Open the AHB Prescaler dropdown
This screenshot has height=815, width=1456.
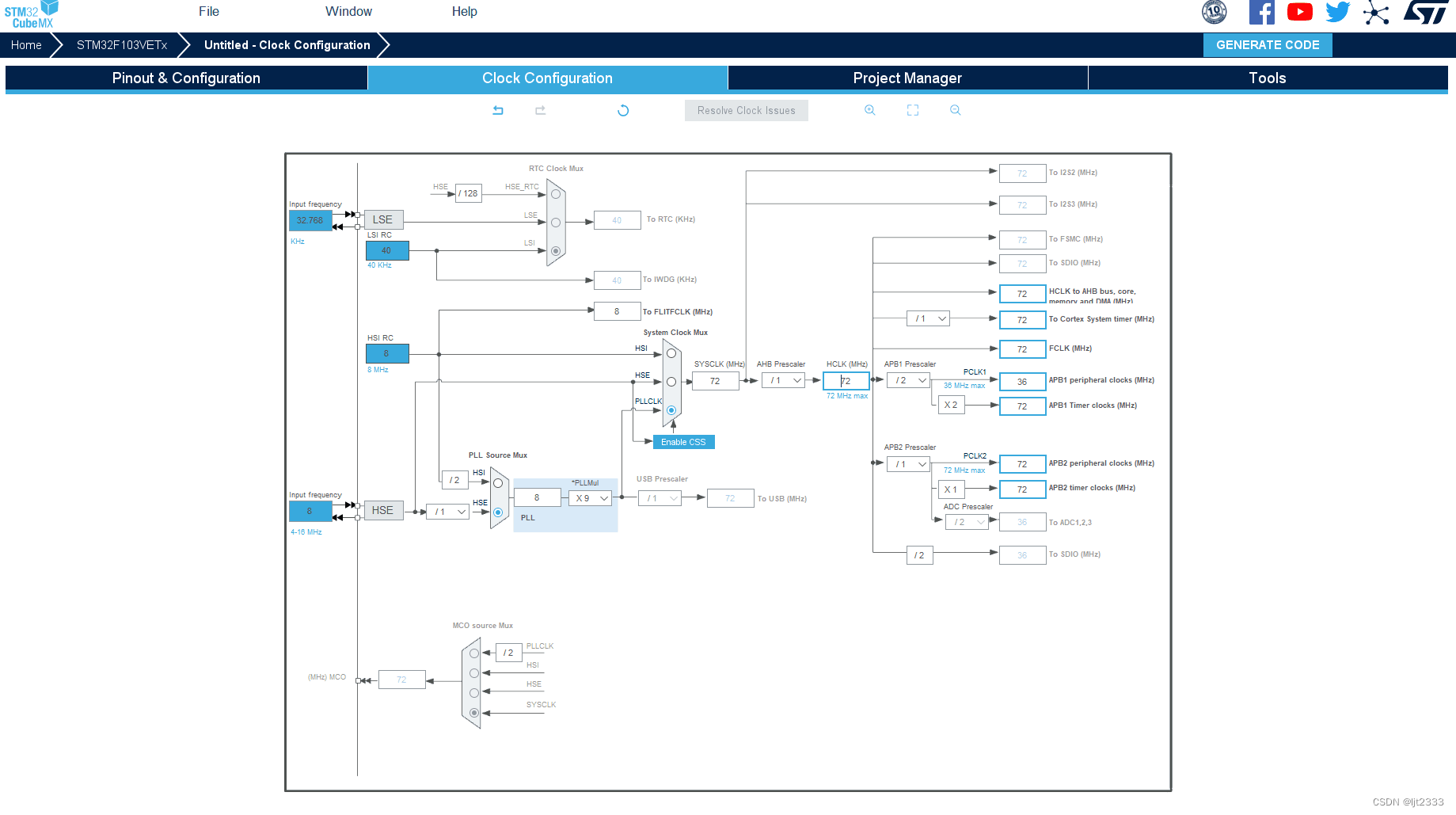point(783,381)
